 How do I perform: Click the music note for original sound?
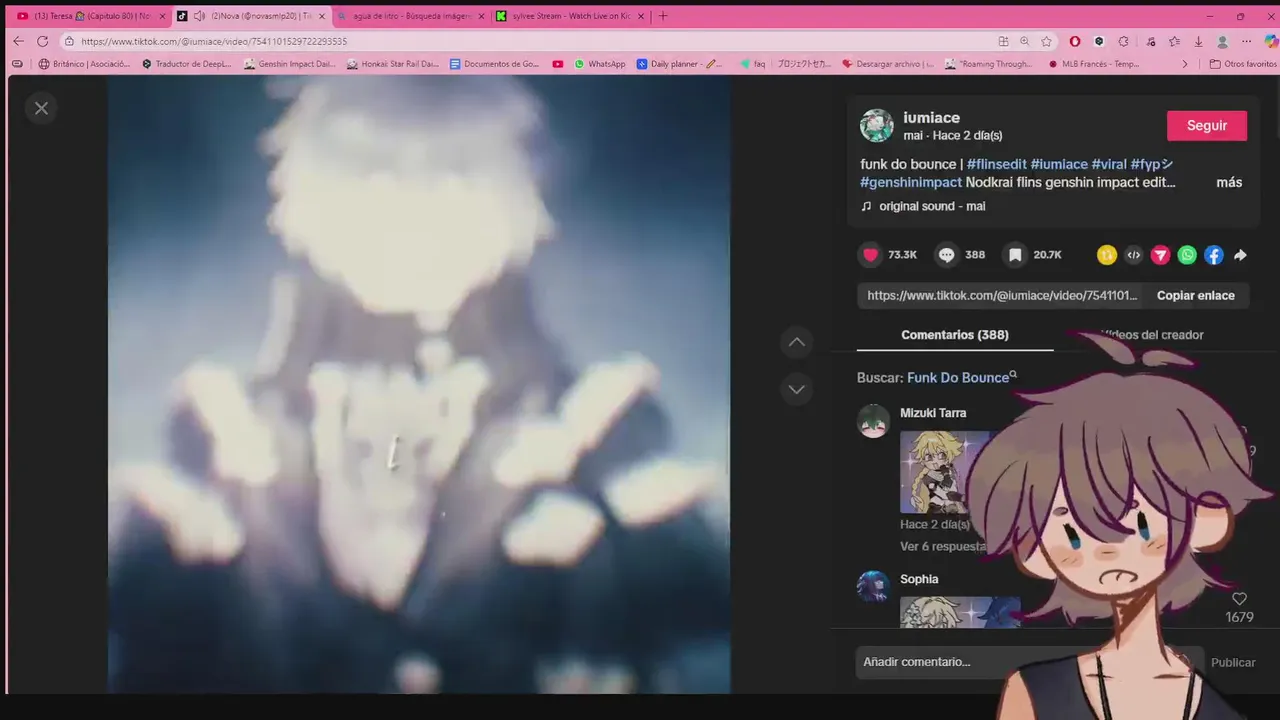click(866, 206)
